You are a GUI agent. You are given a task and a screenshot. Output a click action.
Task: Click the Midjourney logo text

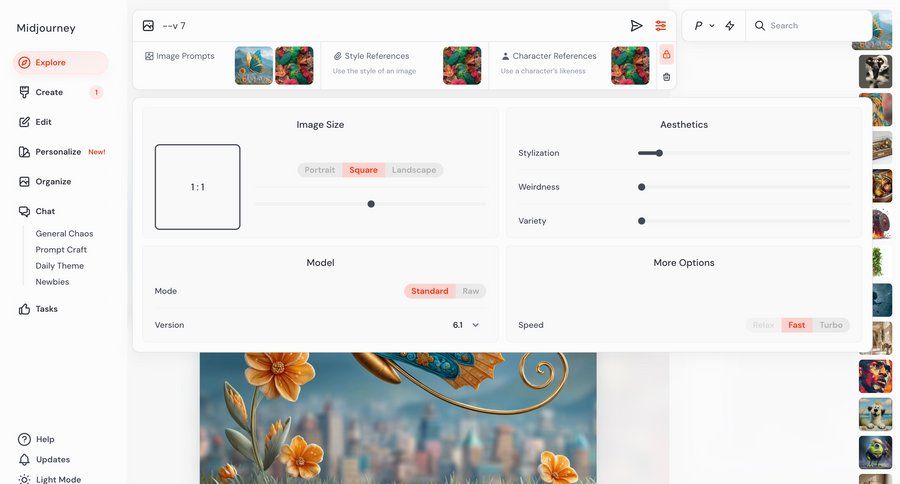click(46, 28)
